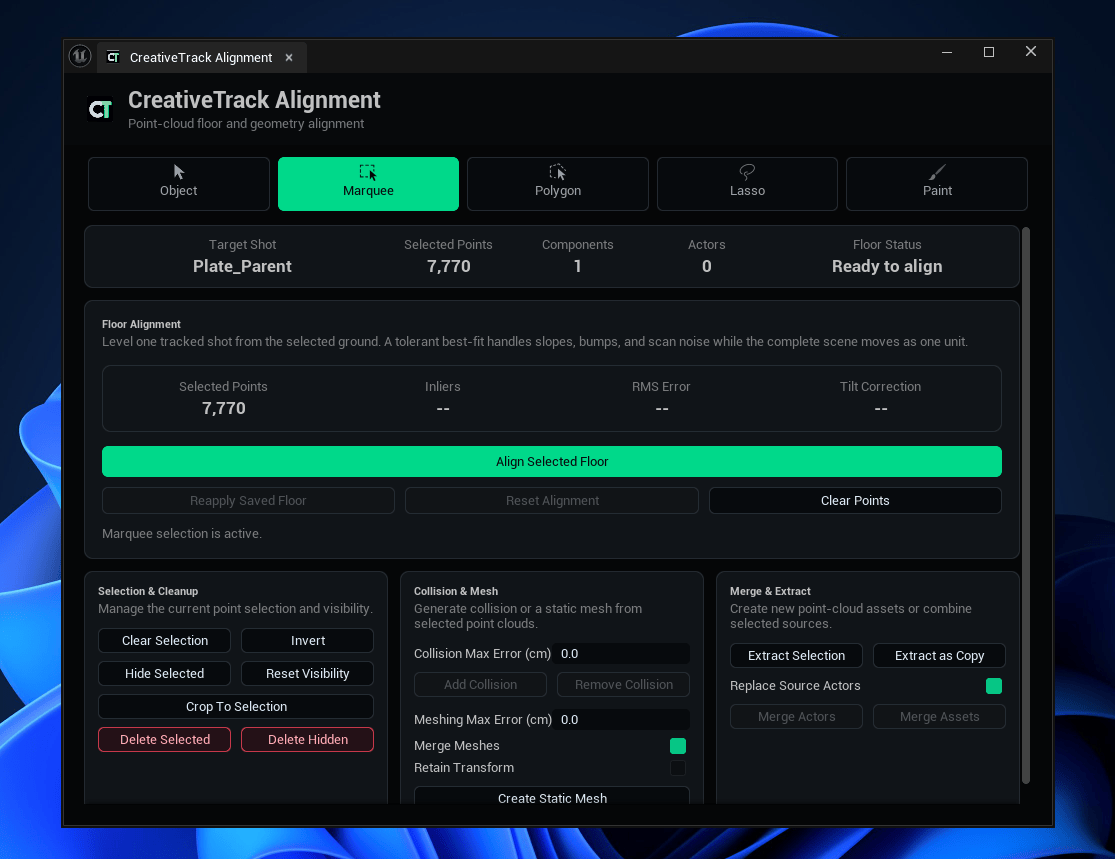Focus the Collision Max Error field
Viewport: 1115px width, 859px height.
(x=622, y=653)
